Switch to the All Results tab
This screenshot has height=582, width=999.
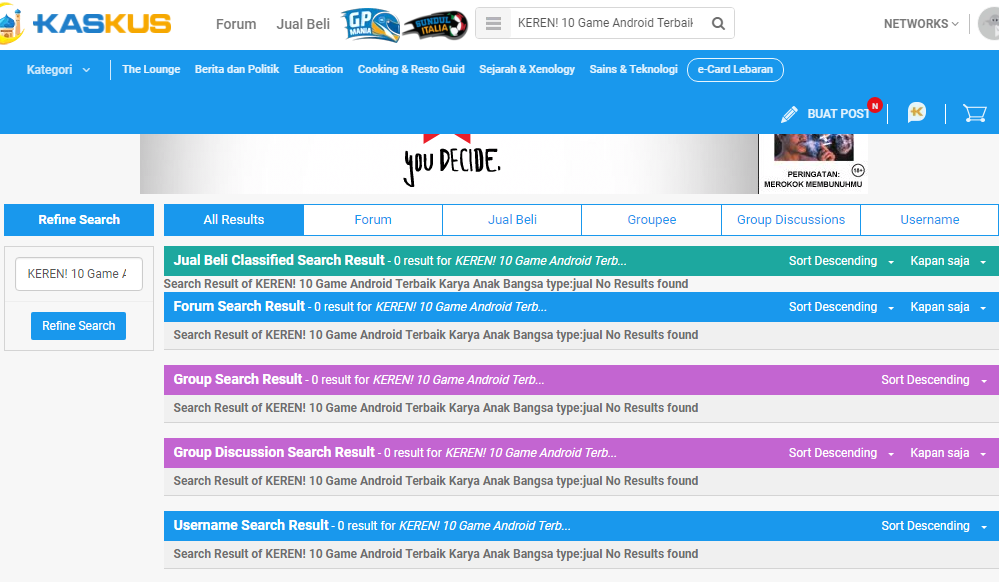[234, 220]
